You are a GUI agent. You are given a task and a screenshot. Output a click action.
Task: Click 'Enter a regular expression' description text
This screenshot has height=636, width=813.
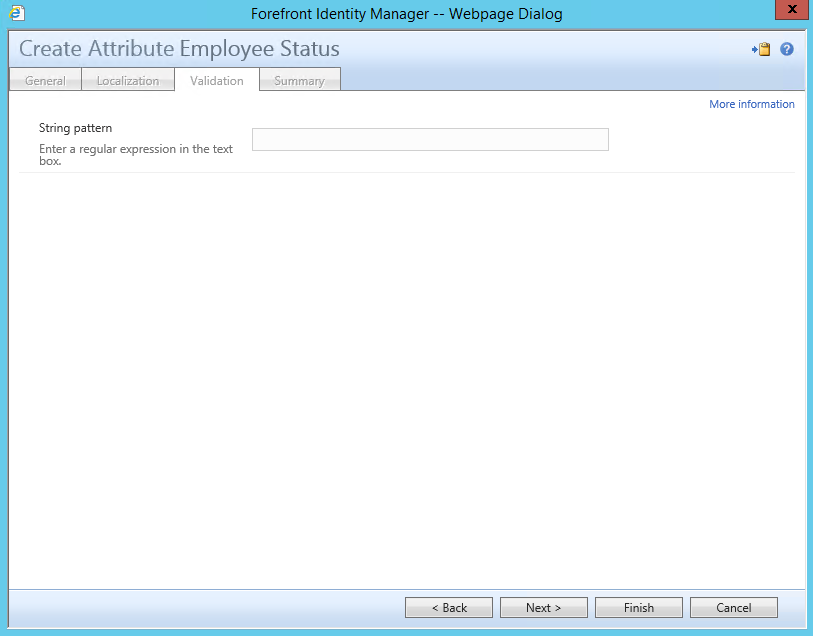[136, 154]
